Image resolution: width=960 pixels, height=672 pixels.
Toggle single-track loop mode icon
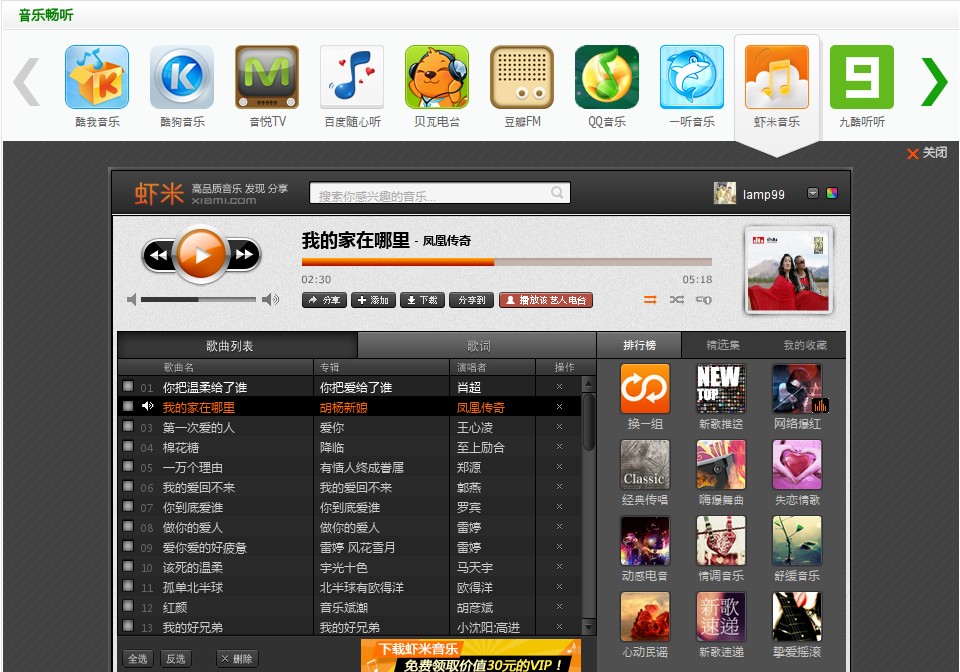pyautogui.click(x=703, y=299)
